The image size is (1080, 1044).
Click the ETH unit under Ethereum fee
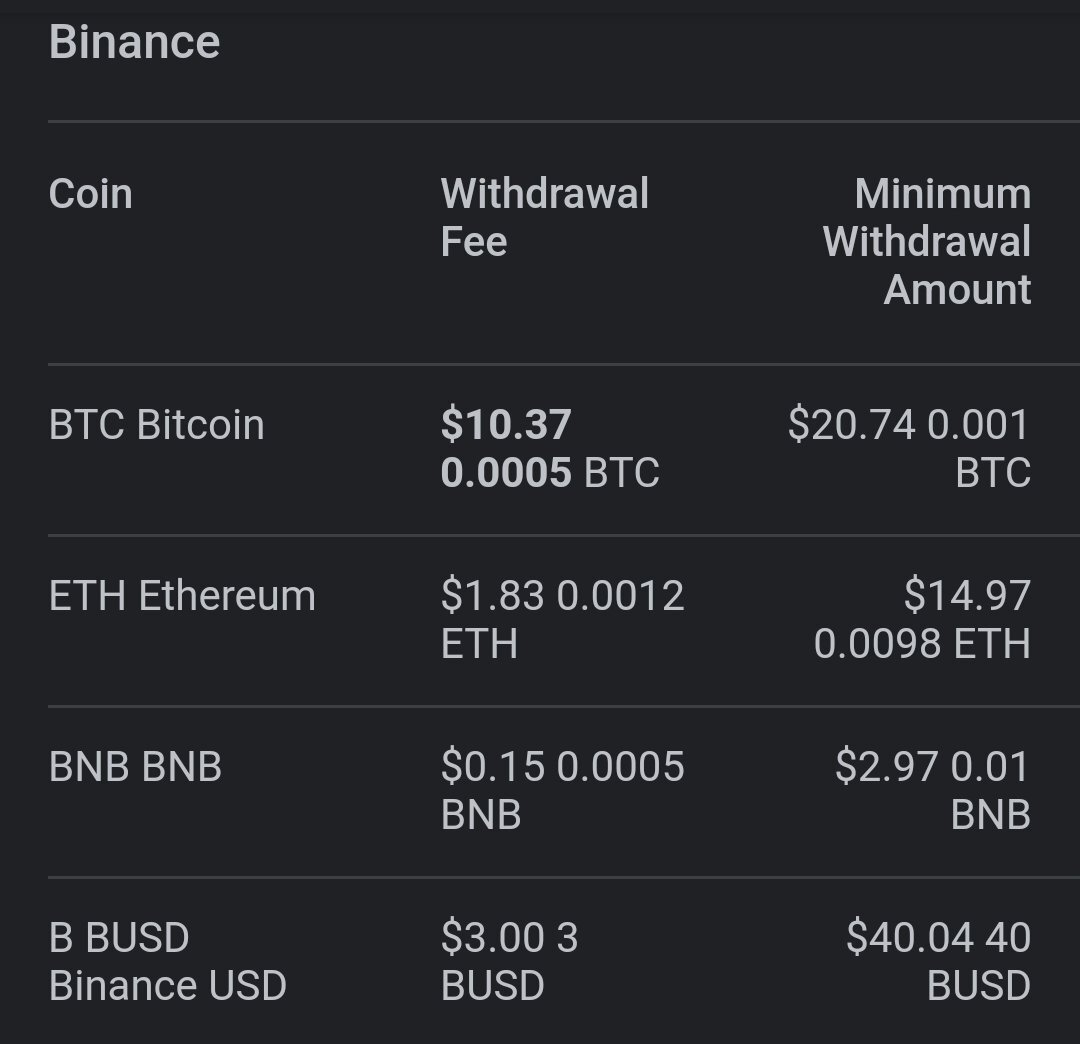(479, 644)
